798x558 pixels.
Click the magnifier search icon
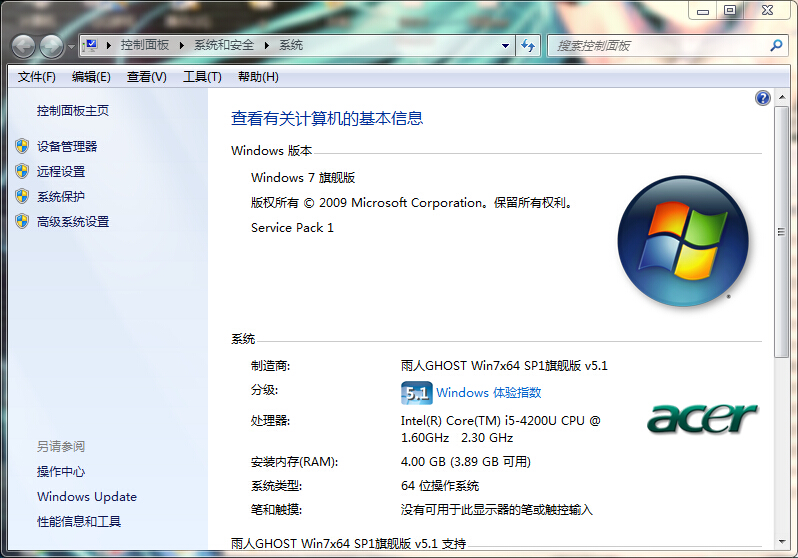[776, 46]
